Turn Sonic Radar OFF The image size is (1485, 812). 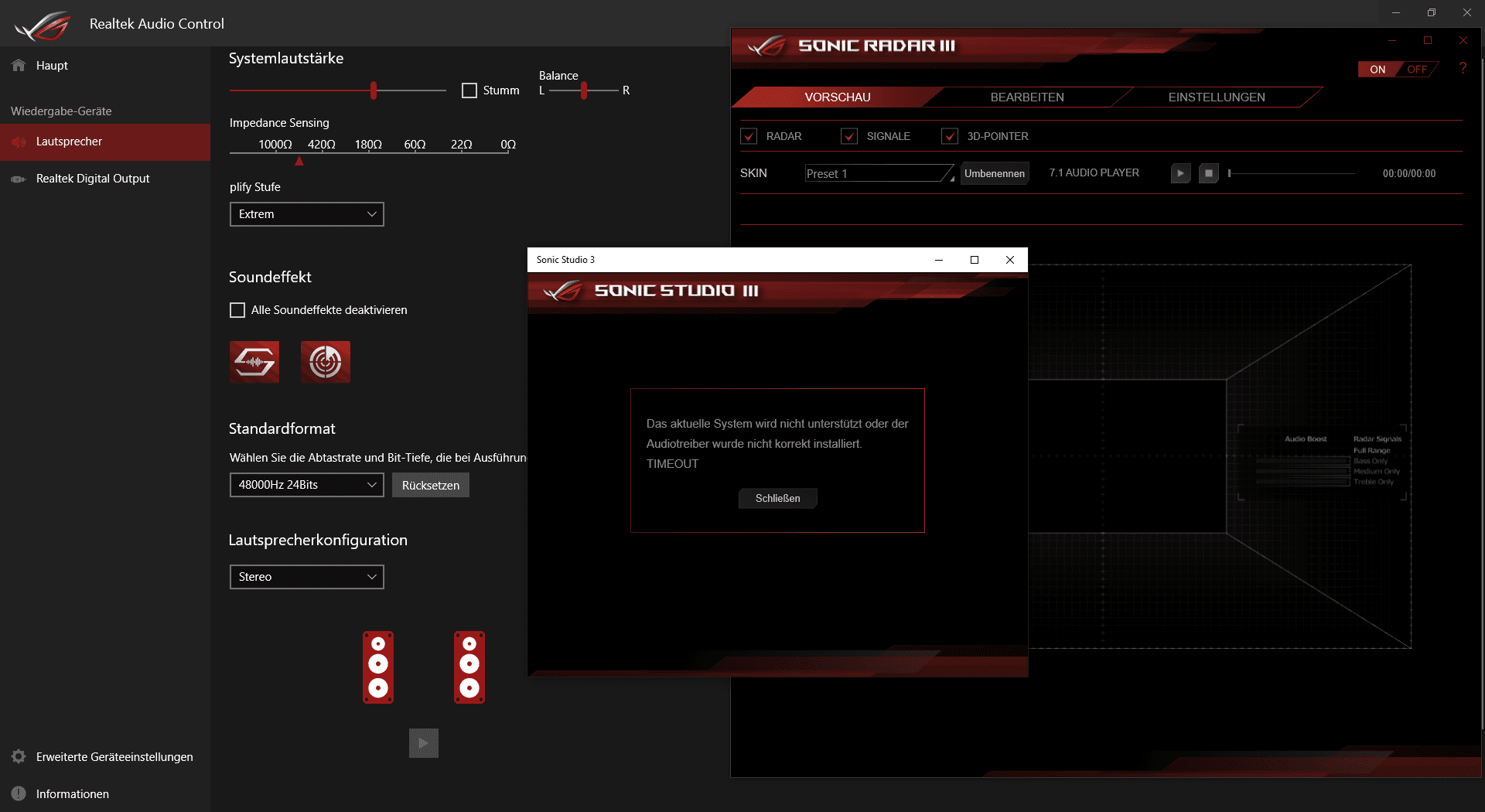(x=1417, y=70)
